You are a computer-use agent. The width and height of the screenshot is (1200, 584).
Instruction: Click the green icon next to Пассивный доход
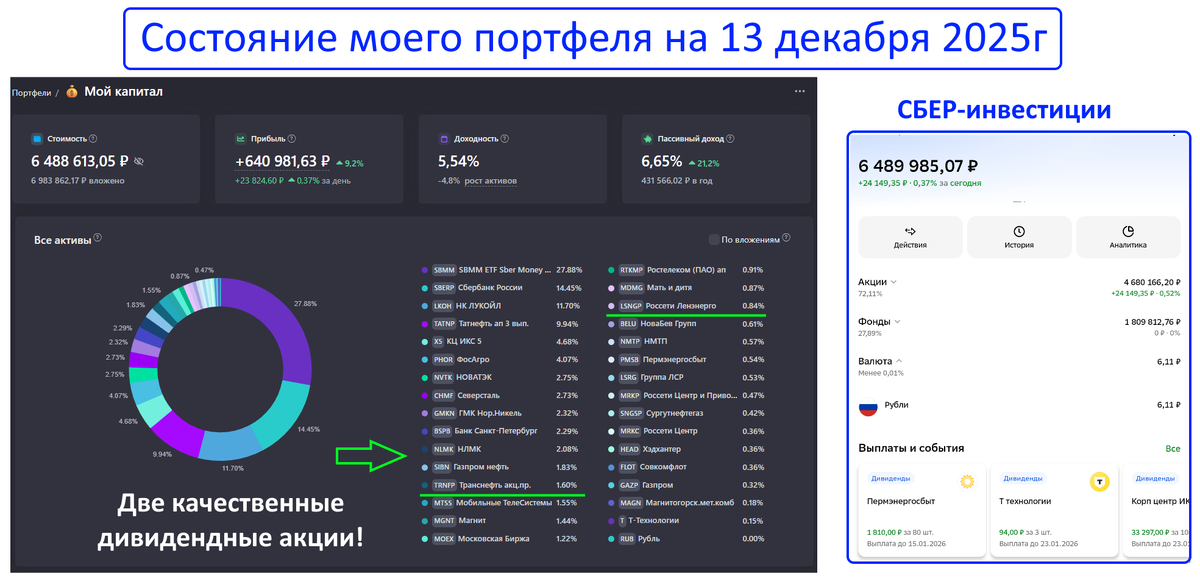tap(648, 139)
